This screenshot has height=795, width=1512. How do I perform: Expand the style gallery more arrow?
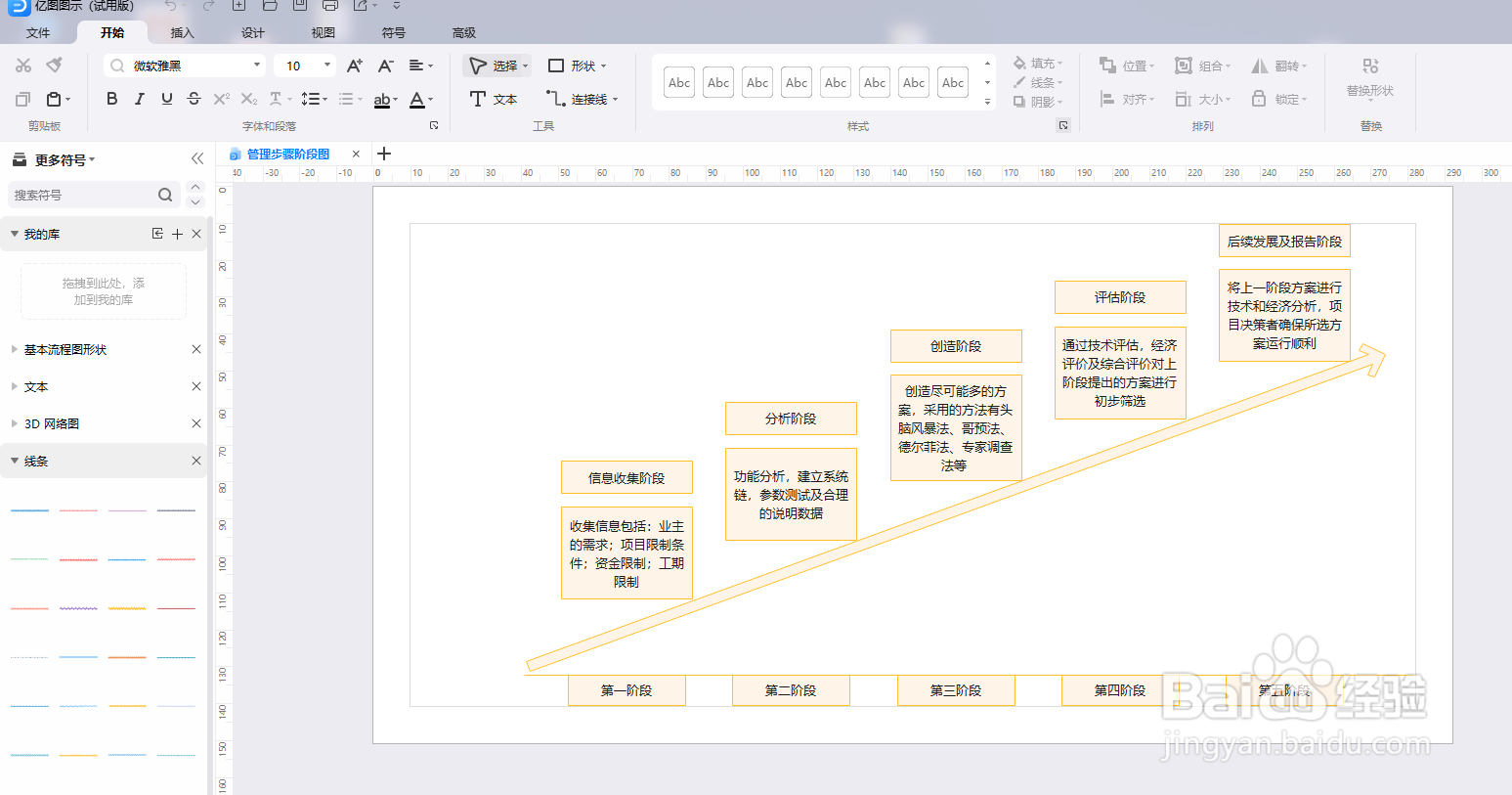[x=987, y=102]
